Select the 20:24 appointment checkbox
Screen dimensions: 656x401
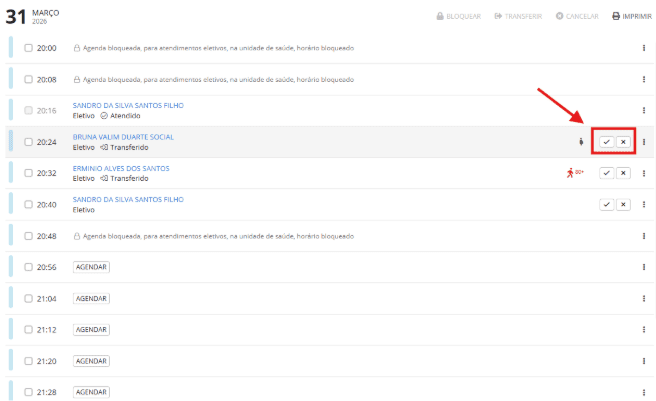click(x=29, y=142)
